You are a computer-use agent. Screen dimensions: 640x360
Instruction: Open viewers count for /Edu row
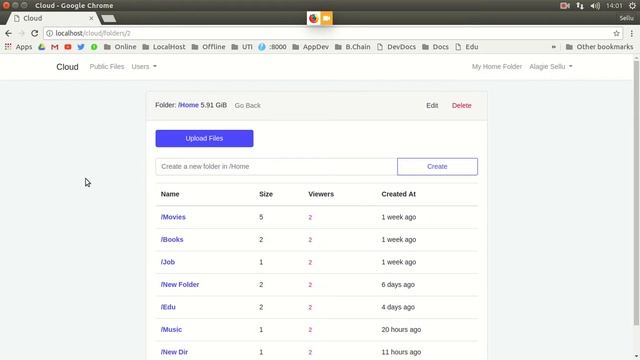point(310,307)
